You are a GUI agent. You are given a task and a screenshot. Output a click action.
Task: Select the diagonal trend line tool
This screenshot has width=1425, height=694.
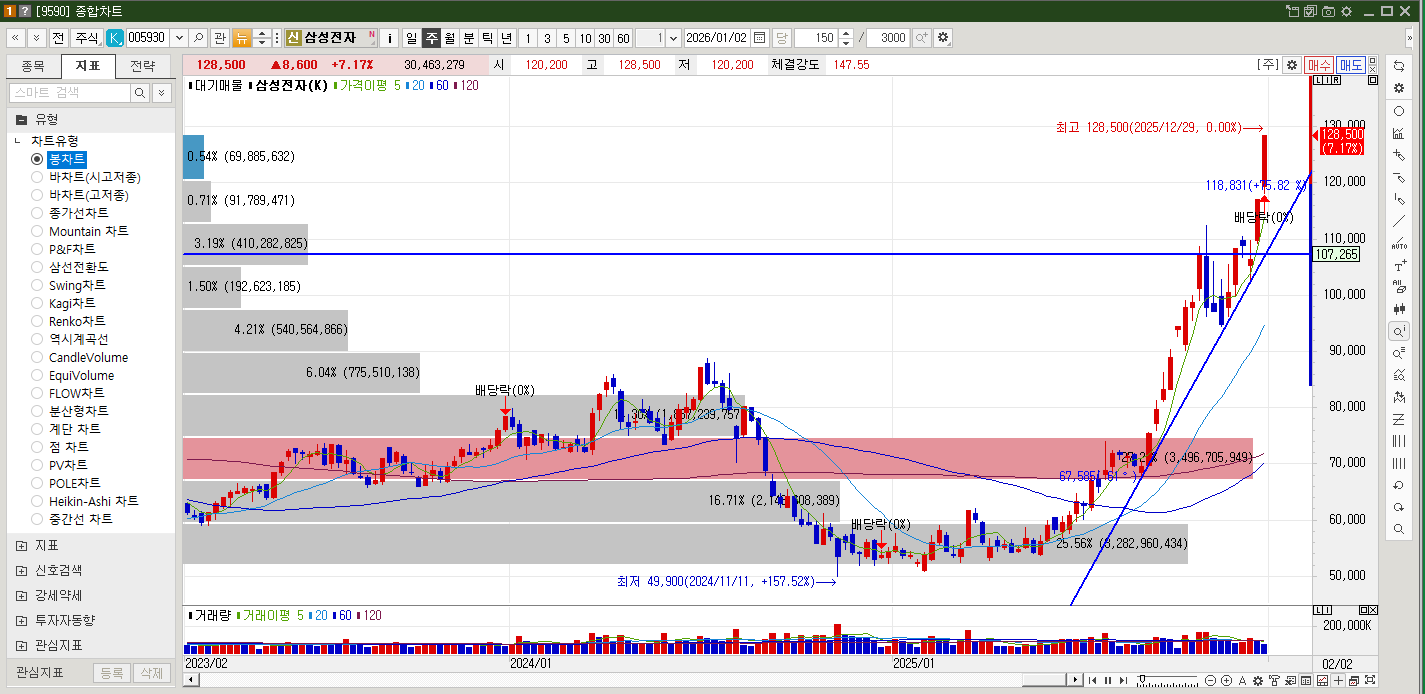tap(1399, 221)
